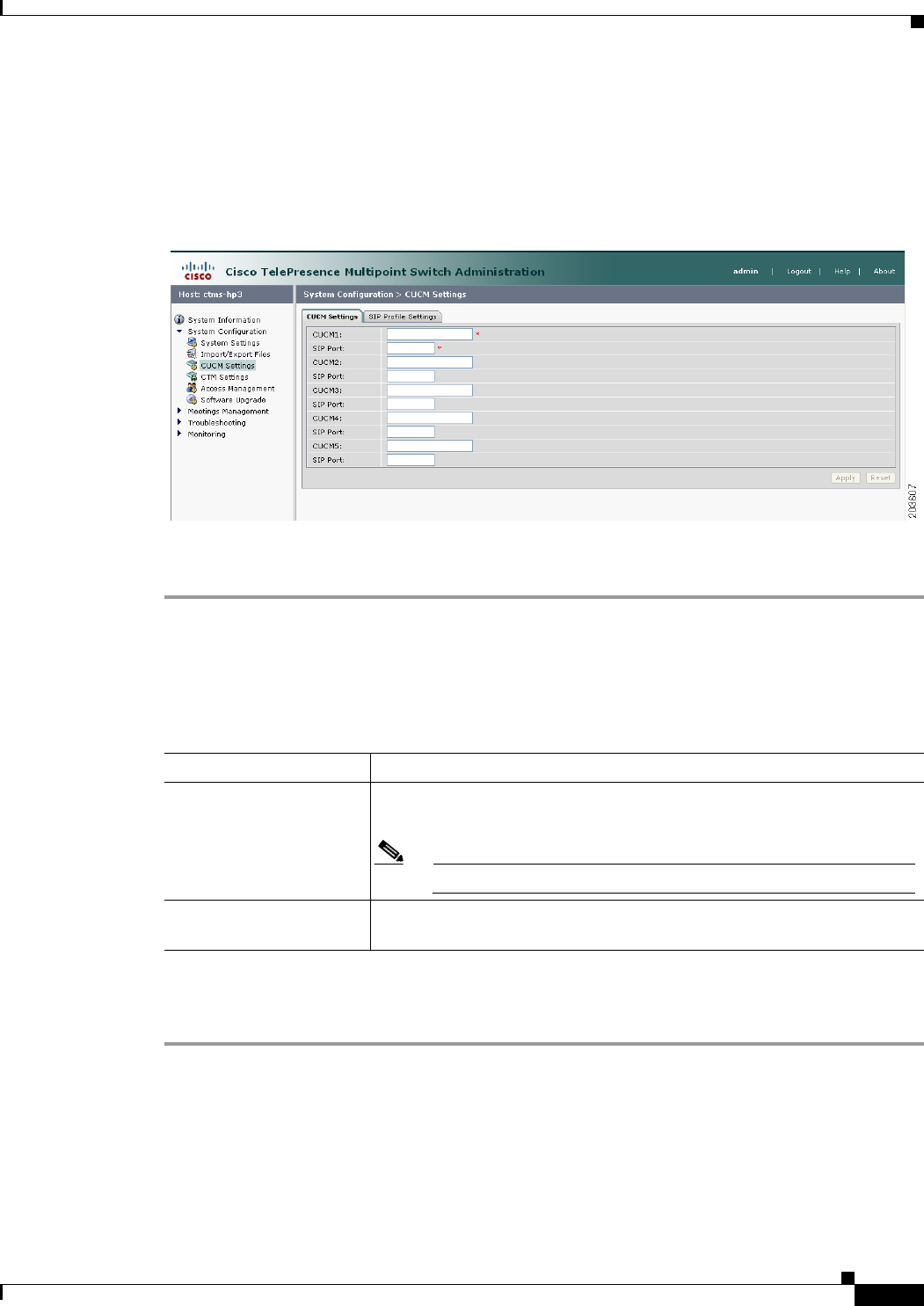The height and width of the screenshot is (1306, 924).
Task: Expand the Monitoring node
Action: point(179,434)
